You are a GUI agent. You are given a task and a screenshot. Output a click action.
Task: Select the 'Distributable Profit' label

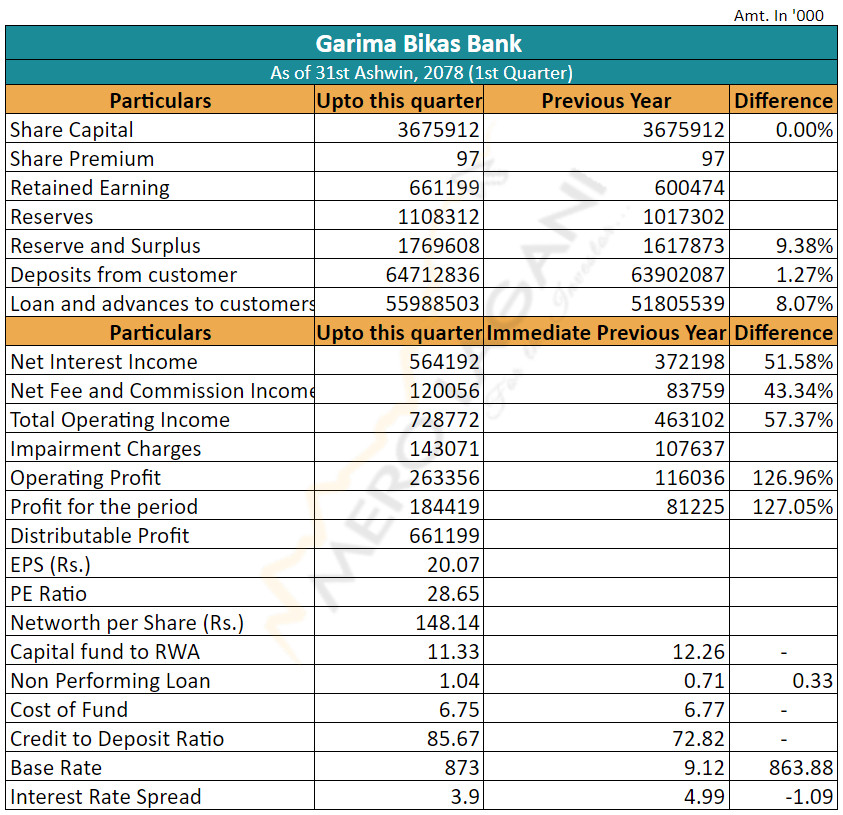click(x=99, y=536)
